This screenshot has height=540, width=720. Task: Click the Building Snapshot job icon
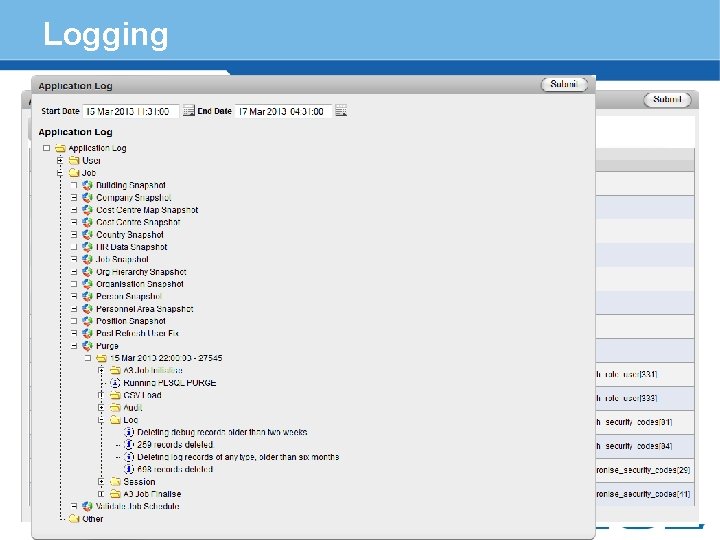(x=87, y=185)
